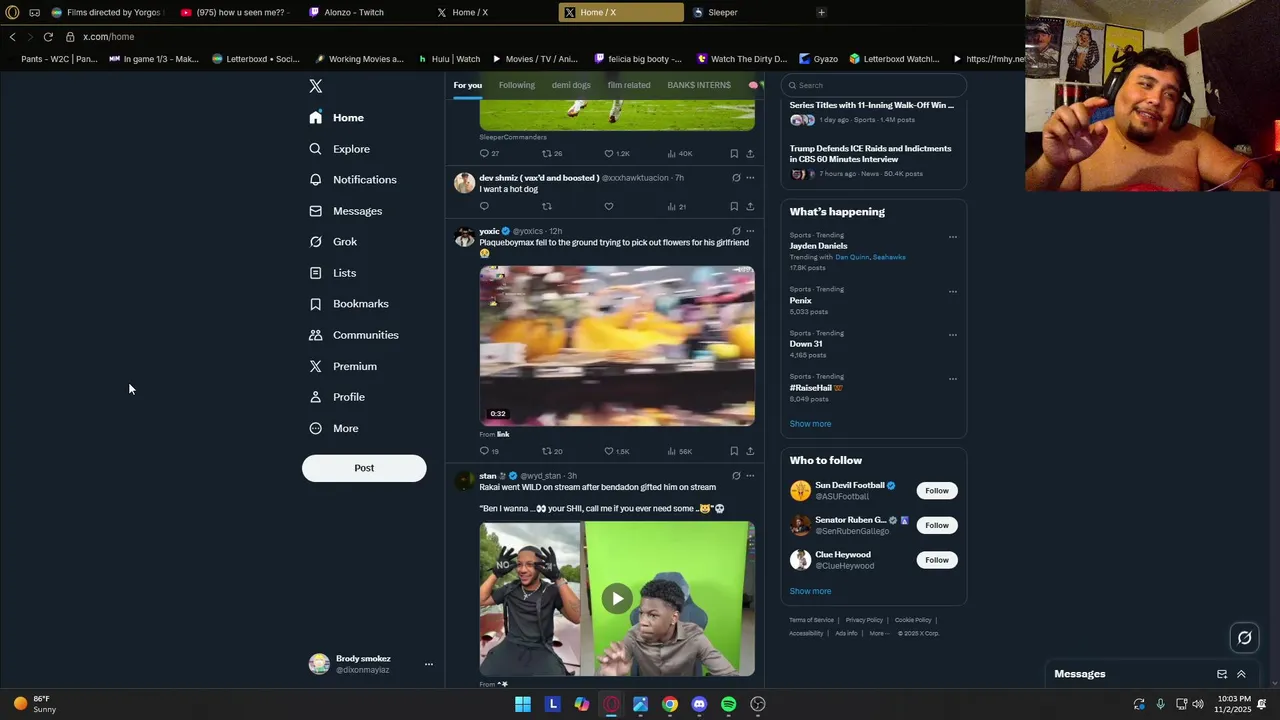
Task: Click Show more under Who to follow
Action: click(810, 591)
